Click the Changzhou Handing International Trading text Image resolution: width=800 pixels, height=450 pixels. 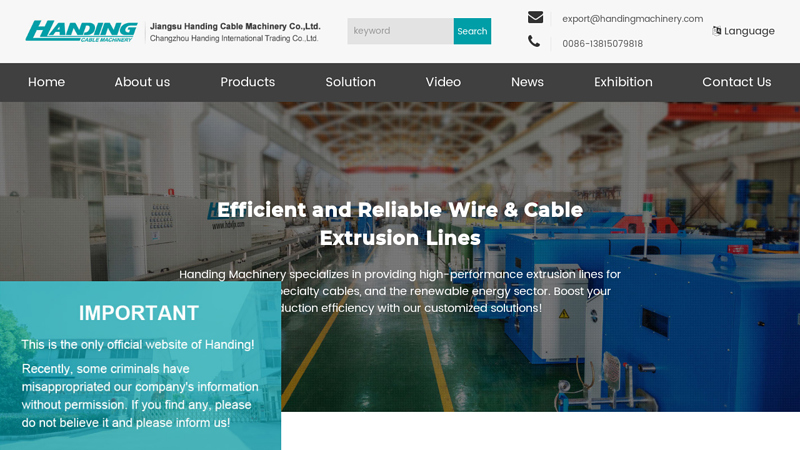[x=234, y=39]
